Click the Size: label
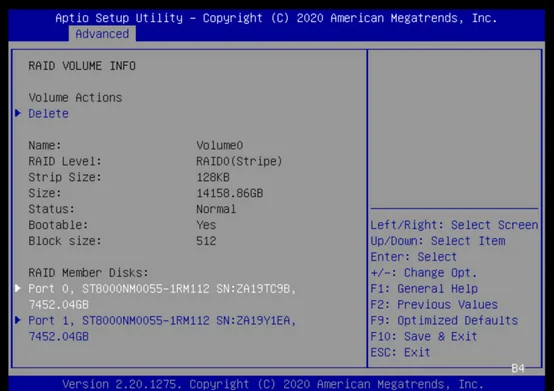Viewport: 554px width, 391px height. point(45,193)
